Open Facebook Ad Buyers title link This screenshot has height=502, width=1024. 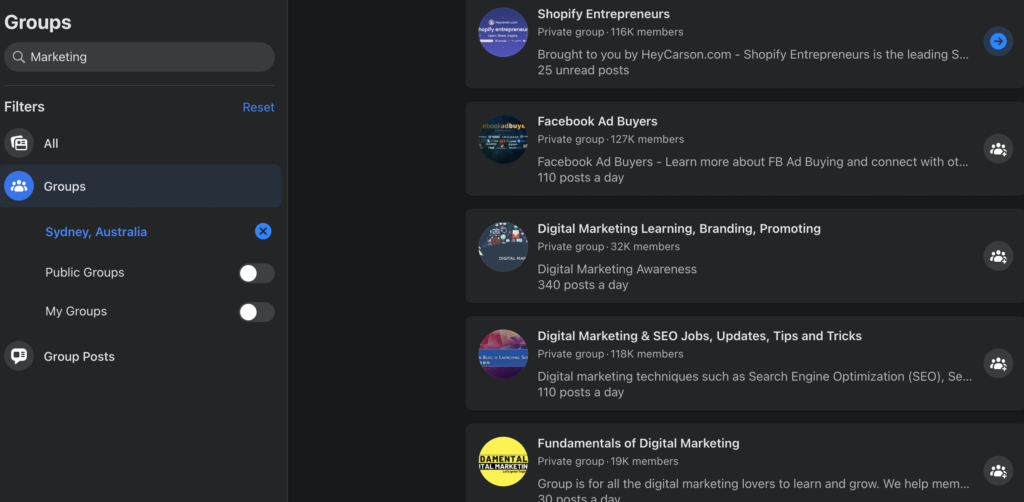tap(598, 121)
